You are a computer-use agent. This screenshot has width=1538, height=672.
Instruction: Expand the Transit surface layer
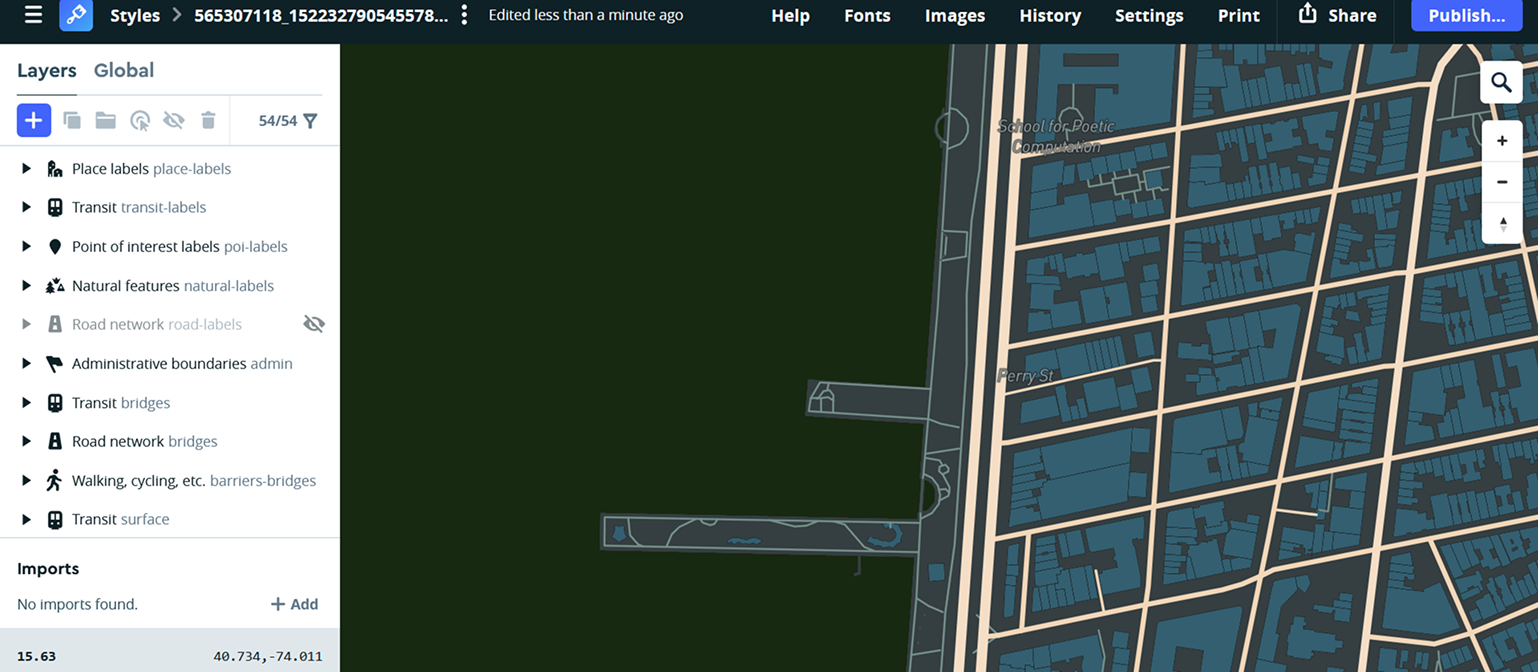tap(27, 519)
